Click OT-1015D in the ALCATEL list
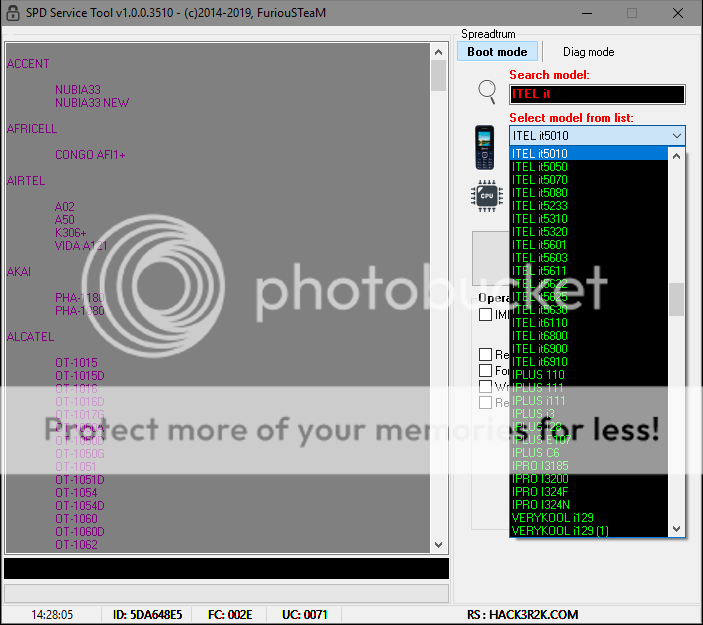The height and width of the screenshot is (625, 703). [80, 376]
